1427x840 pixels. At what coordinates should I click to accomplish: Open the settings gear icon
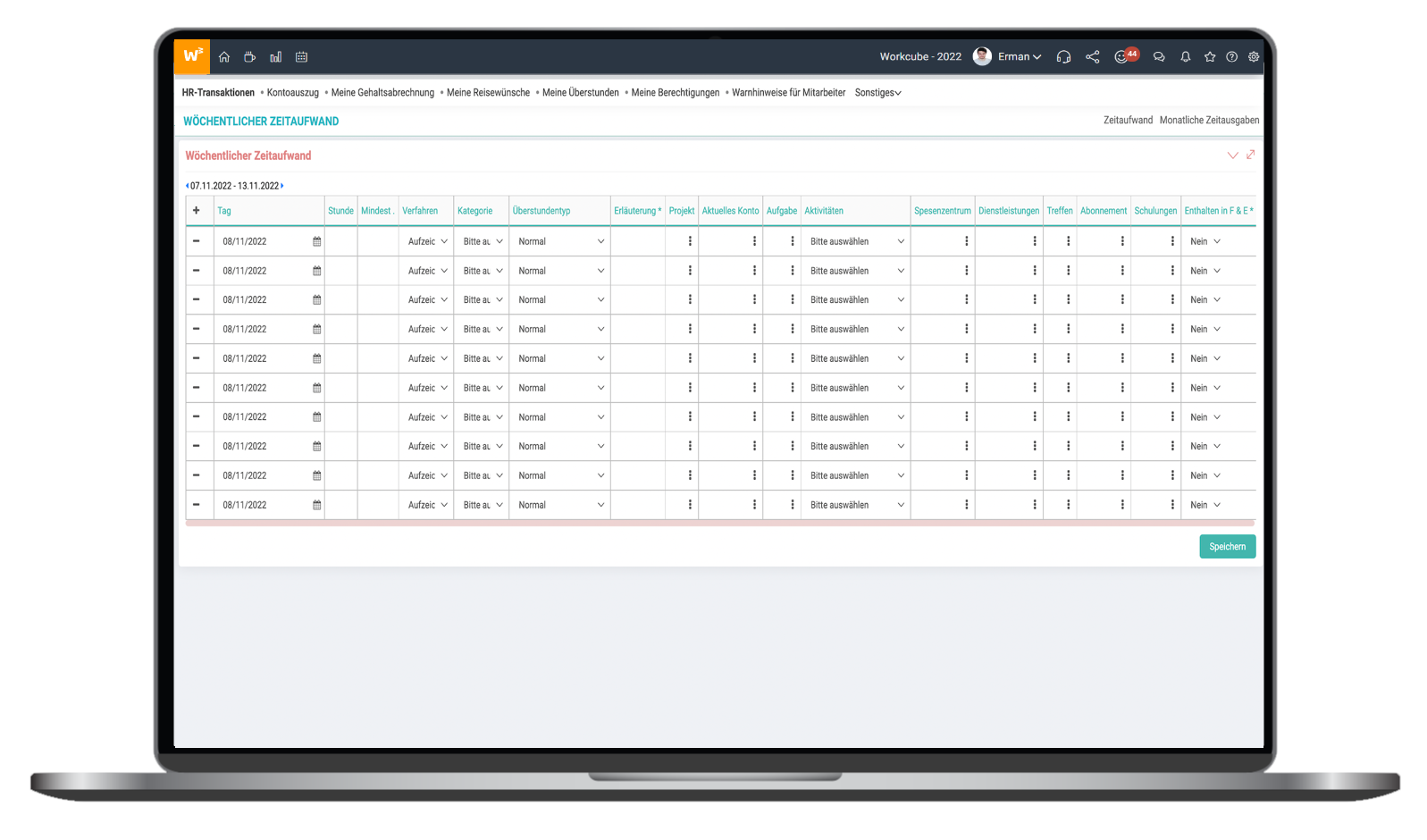1254,57
